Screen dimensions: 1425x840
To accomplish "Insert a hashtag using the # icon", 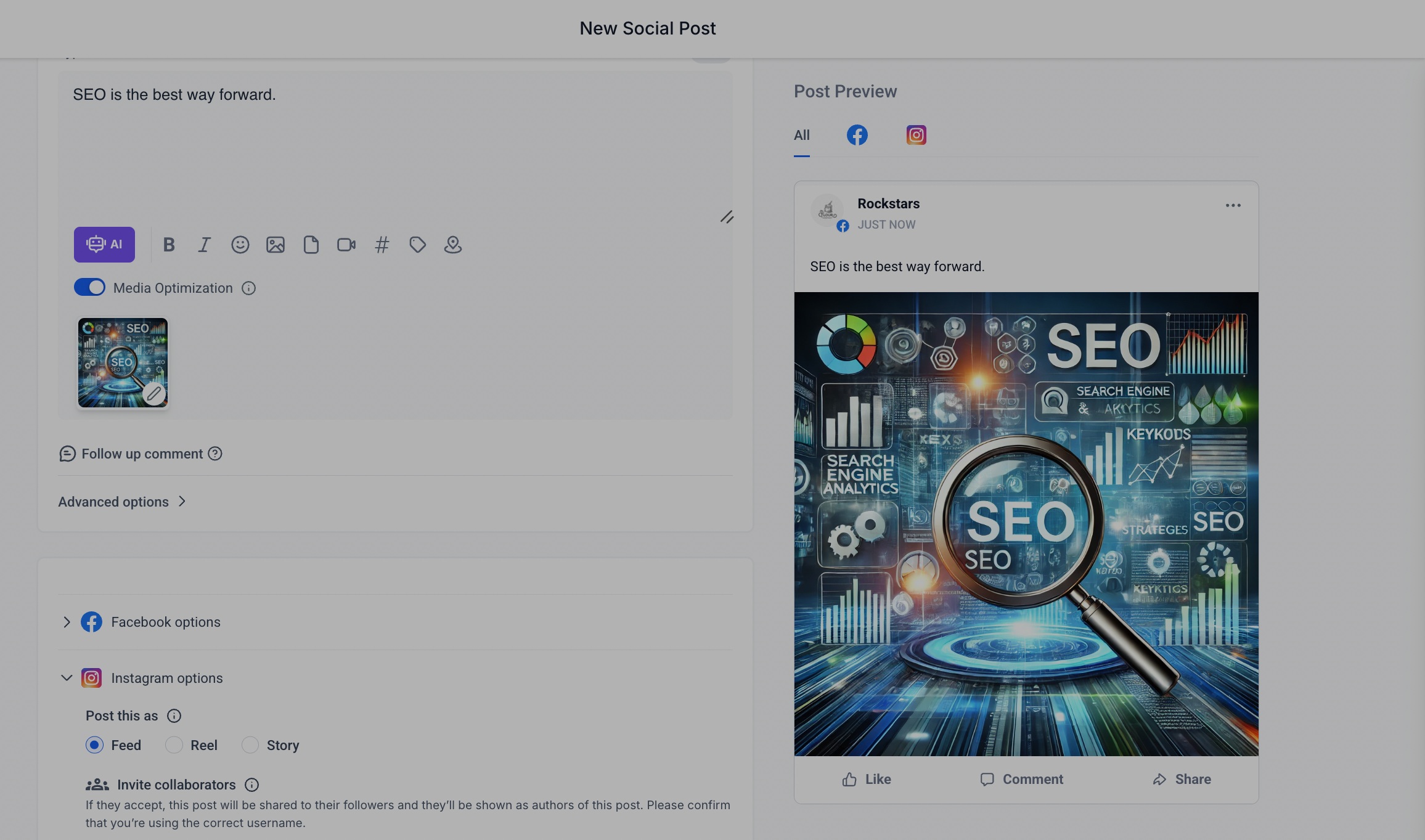I will (382, 245).
